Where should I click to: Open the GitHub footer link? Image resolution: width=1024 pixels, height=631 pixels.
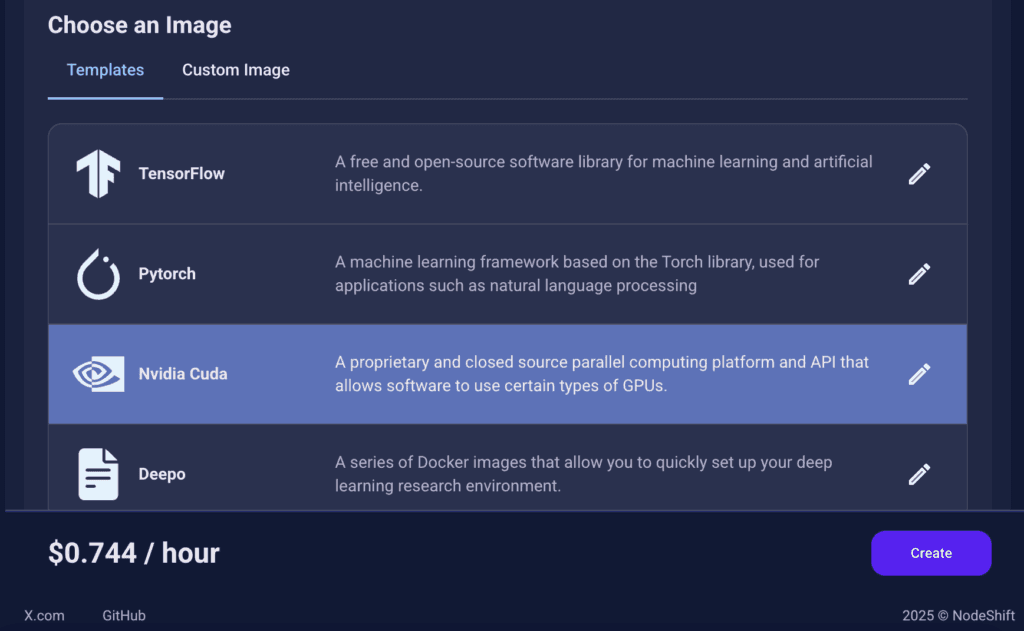coord(124,615)
